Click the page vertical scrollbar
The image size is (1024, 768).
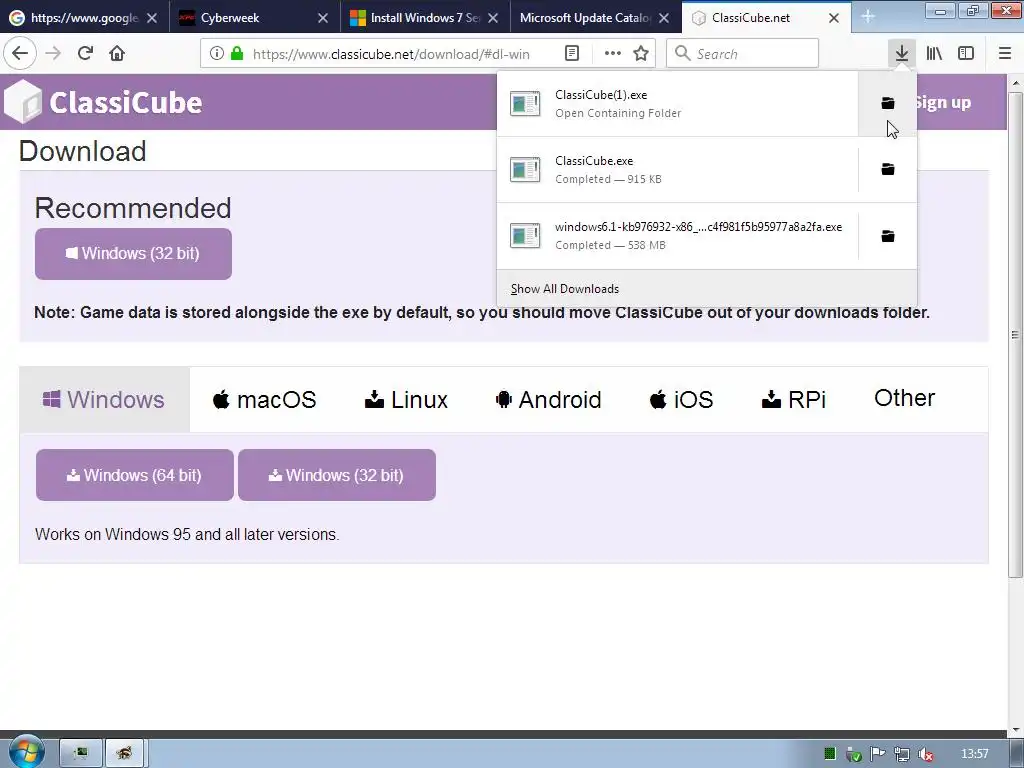[x=1015, y=334]
